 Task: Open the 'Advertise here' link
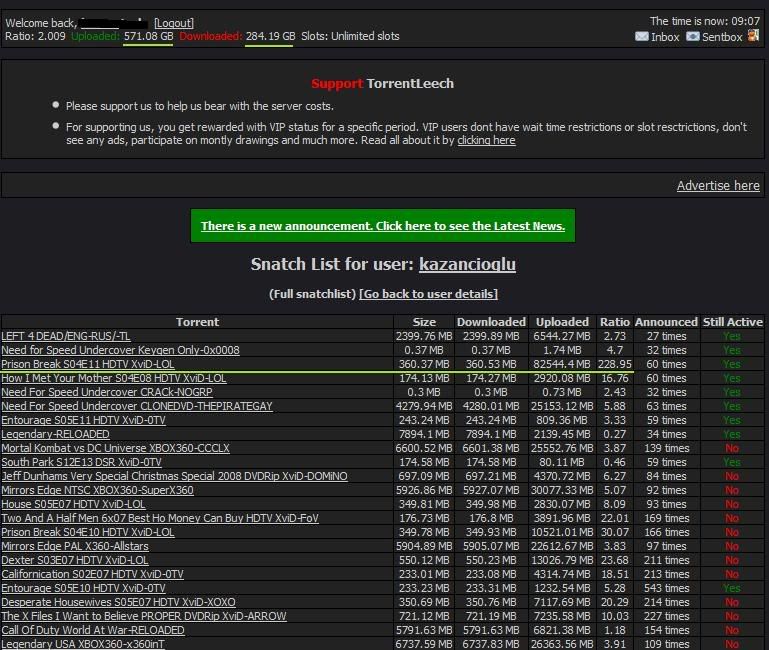[x=717, y=186]
